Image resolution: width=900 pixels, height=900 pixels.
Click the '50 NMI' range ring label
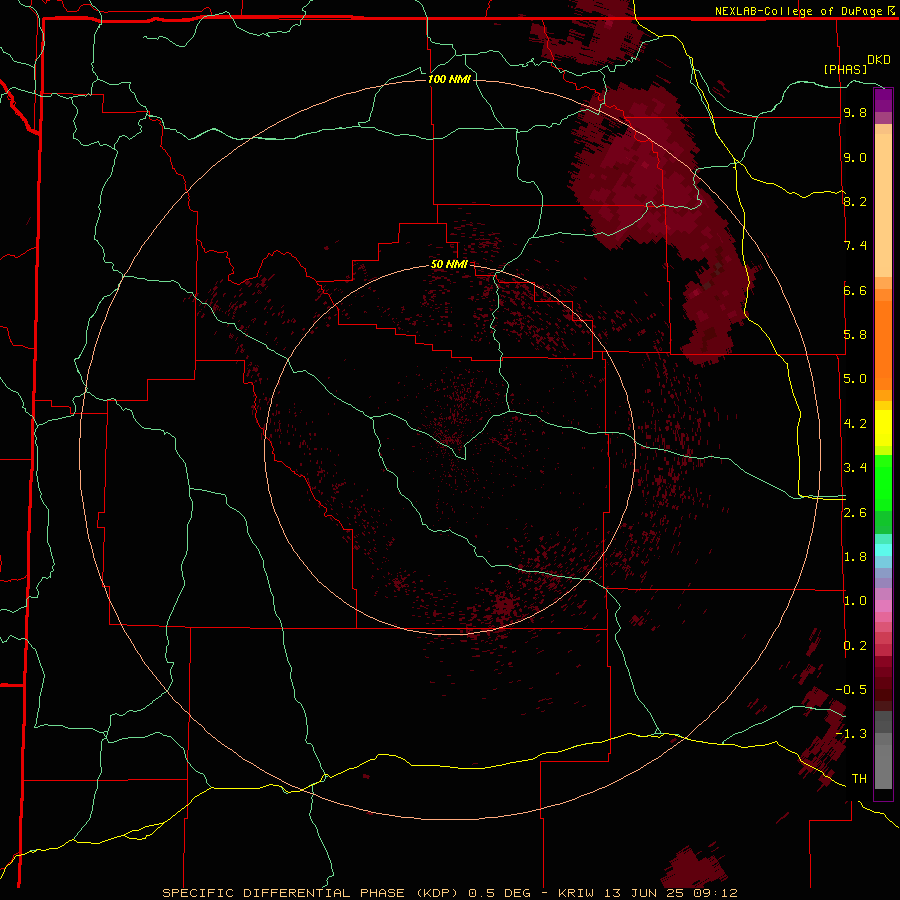click(449, 264)
